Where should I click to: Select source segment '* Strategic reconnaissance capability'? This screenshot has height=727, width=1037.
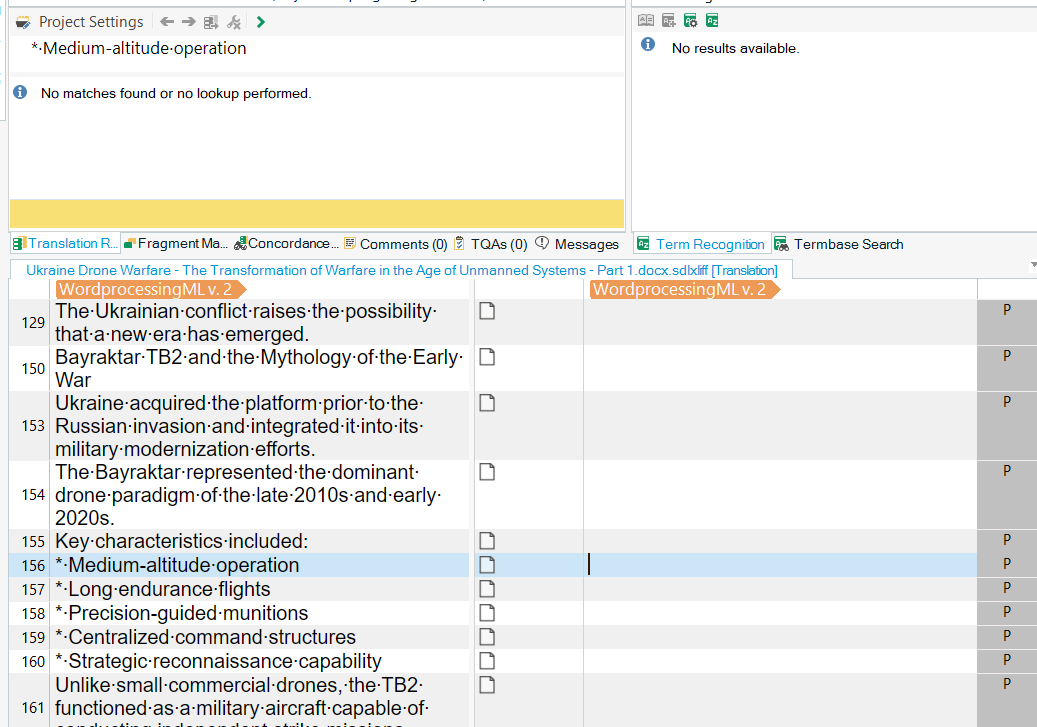219,661
